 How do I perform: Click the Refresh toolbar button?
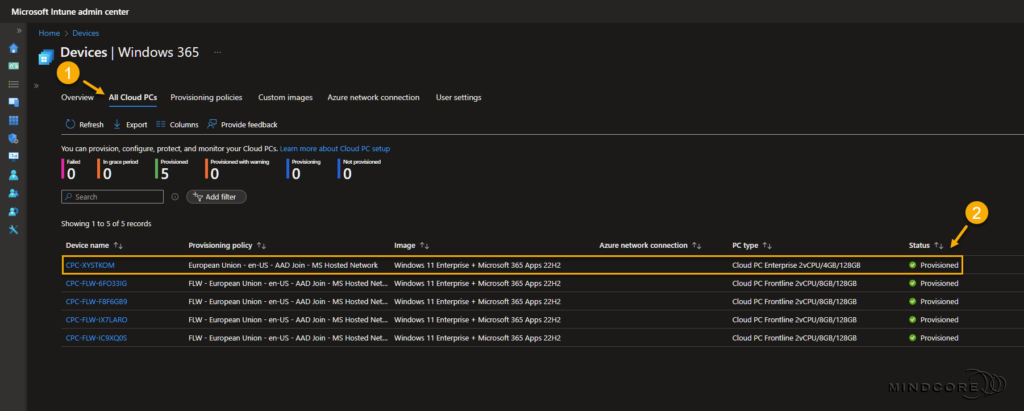click(x=84, y=124)
